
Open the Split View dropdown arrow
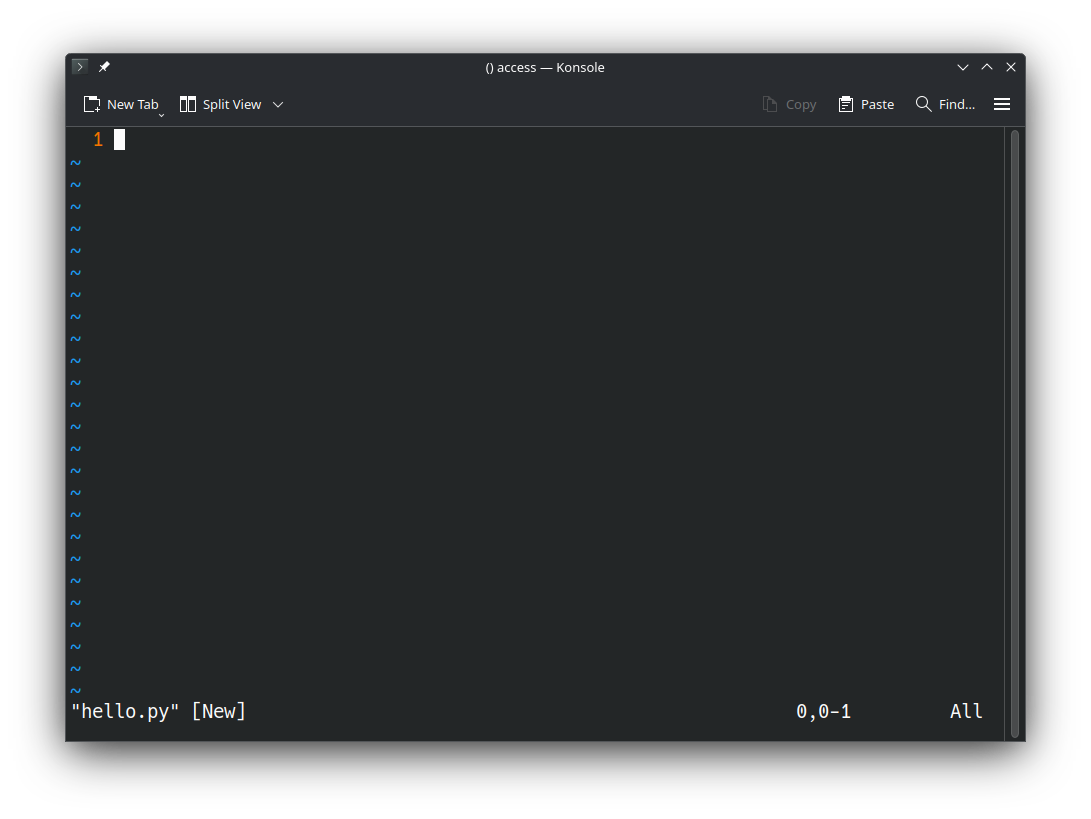[x=278, y=103]
